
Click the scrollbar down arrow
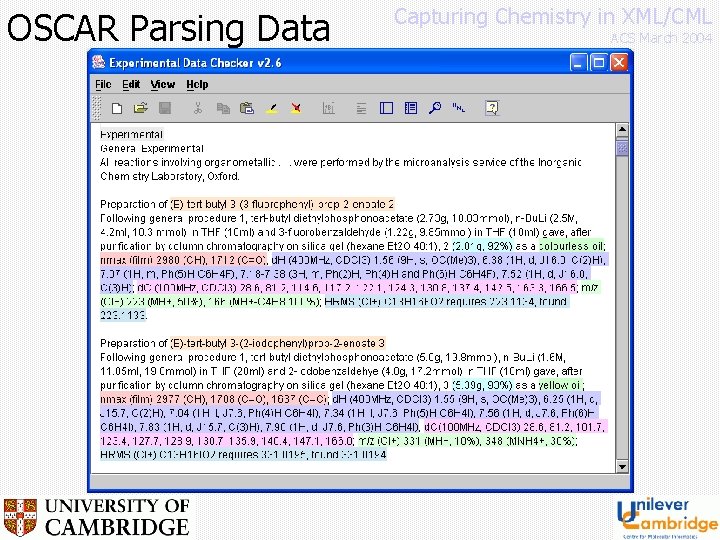(622, 467)
